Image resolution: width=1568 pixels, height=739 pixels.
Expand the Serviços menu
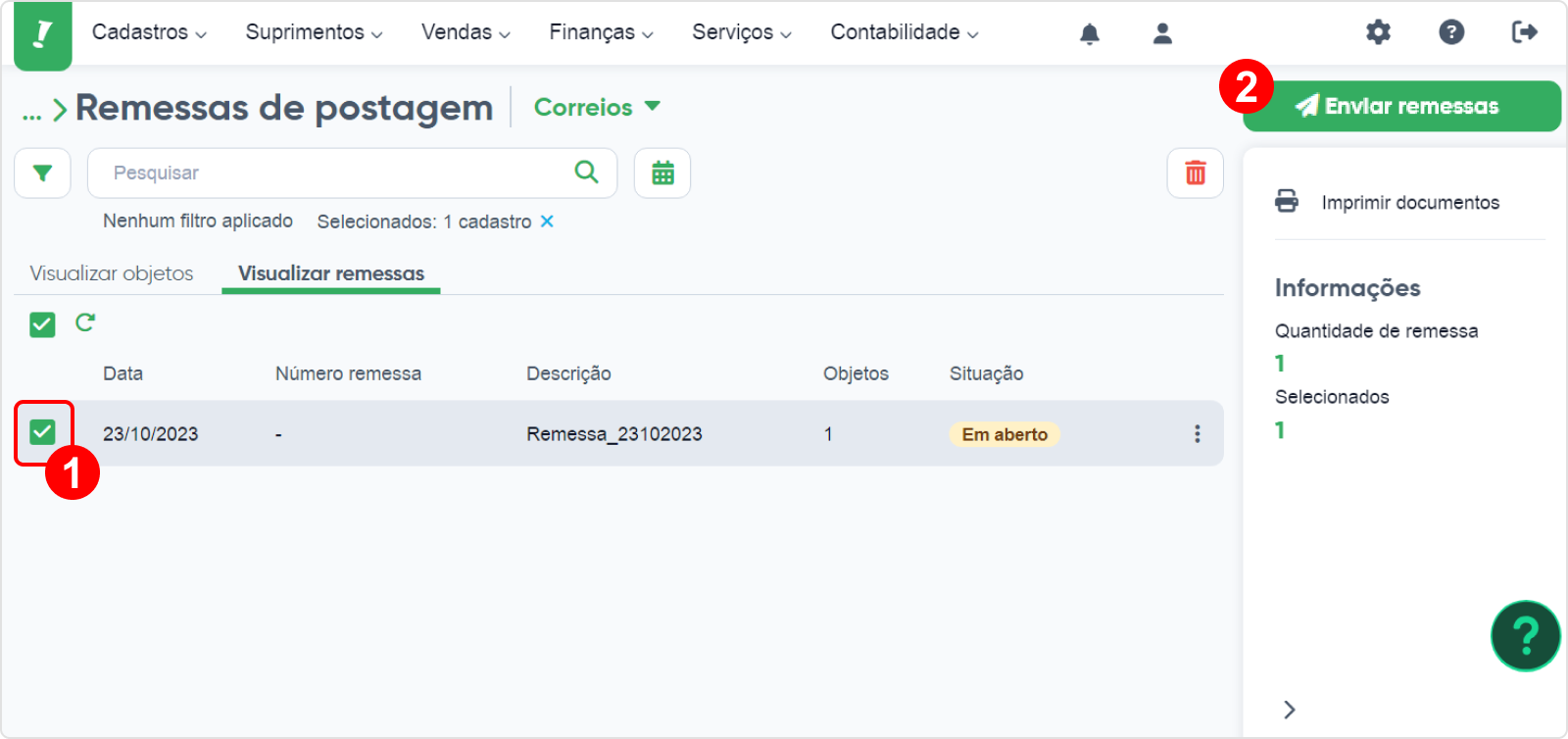click(742, 32)
